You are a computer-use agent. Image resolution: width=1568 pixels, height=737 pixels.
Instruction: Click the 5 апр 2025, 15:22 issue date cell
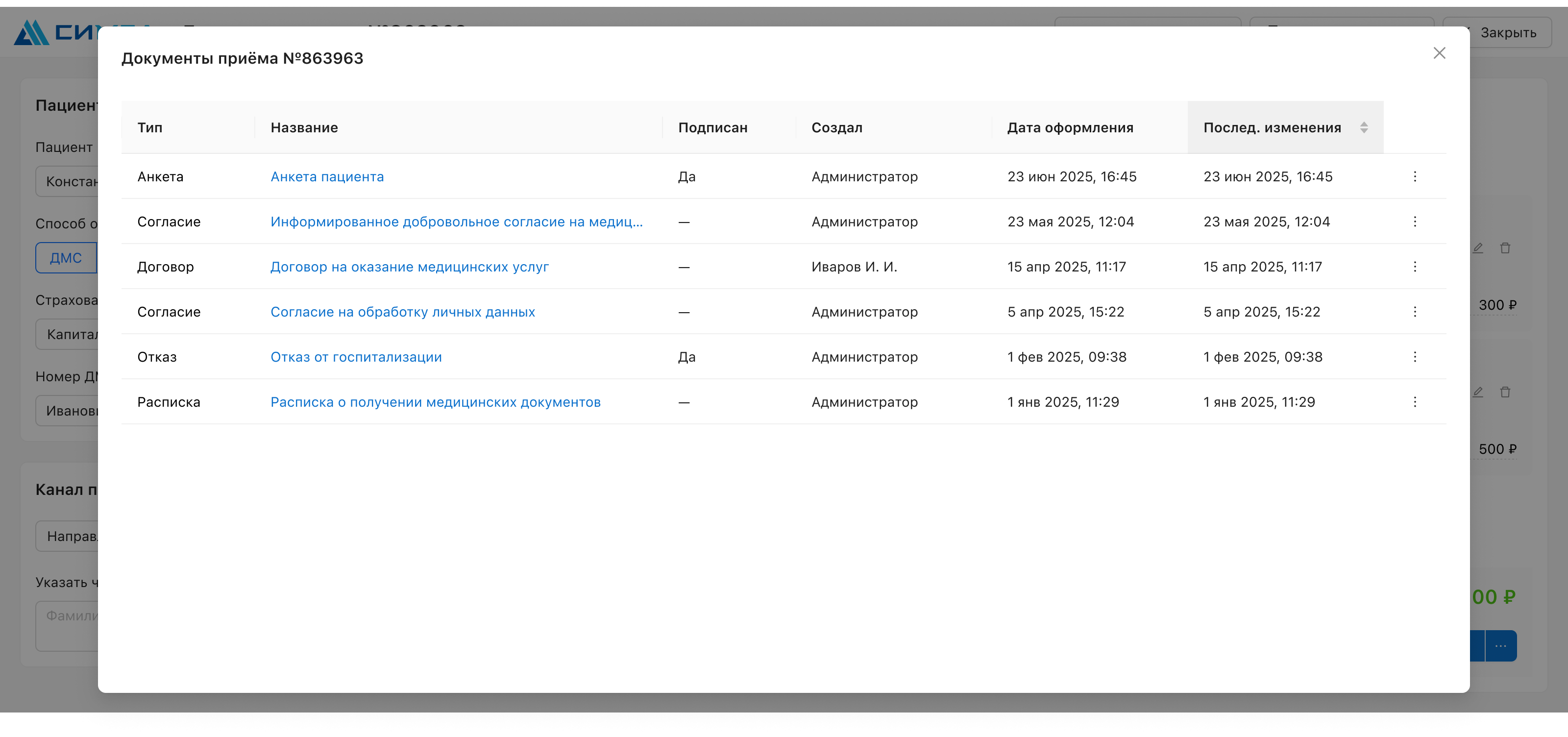click(x=1065, y=312)
